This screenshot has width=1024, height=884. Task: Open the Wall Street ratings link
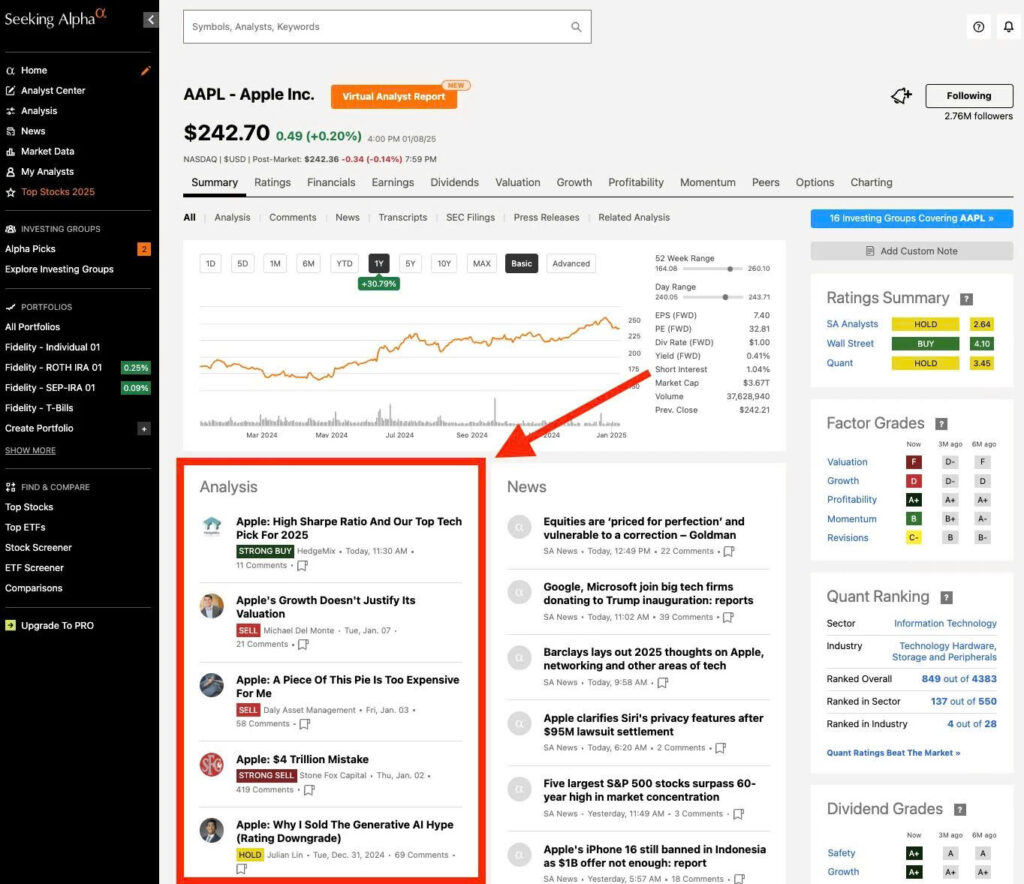coord(850,343)
